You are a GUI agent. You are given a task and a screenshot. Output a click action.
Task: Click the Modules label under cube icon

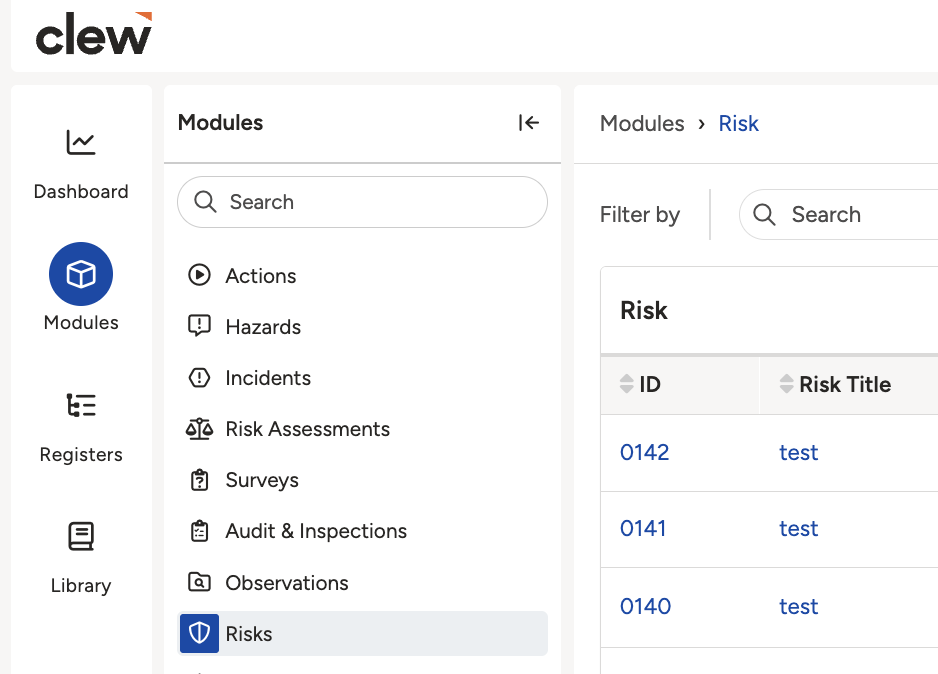click(81, 322)
